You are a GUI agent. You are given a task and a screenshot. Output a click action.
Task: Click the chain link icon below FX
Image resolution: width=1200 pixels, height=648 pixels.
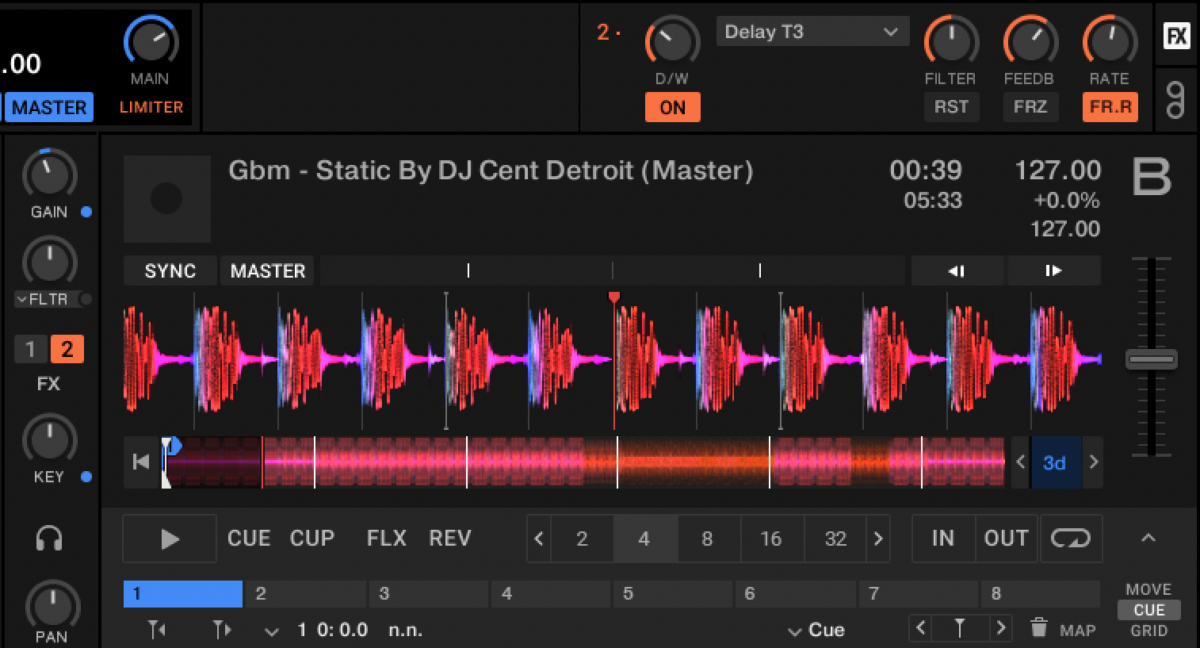1176,99
